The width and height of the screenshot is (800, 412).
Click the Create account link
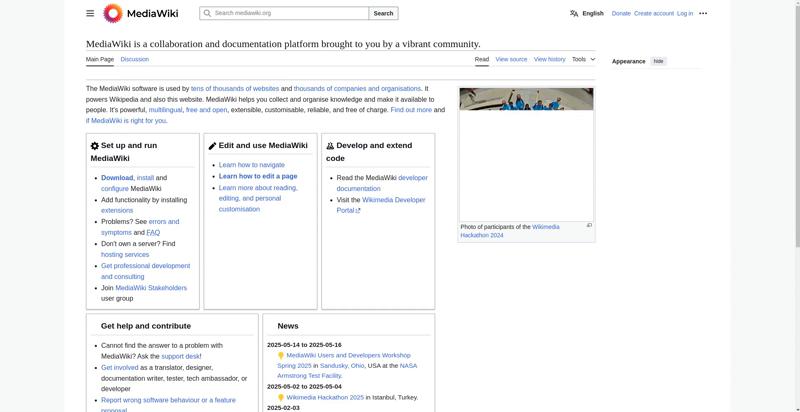(x=654, y=14)
